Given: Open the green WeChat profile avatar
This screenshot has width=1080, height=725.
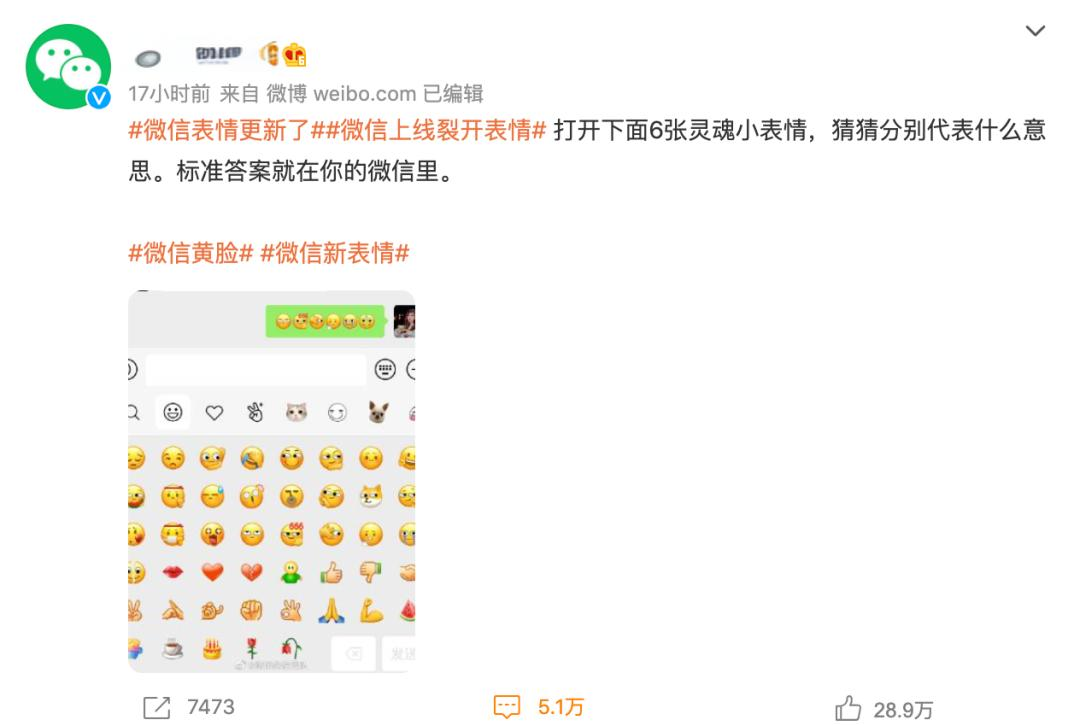Looking at the screenshot, I should click(x=68, y=67).
